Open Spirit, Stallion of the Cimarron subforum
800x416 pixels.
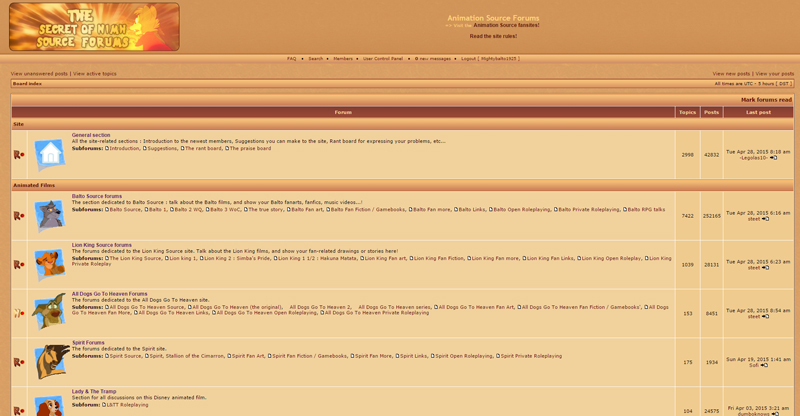click(x=187, y=356)
